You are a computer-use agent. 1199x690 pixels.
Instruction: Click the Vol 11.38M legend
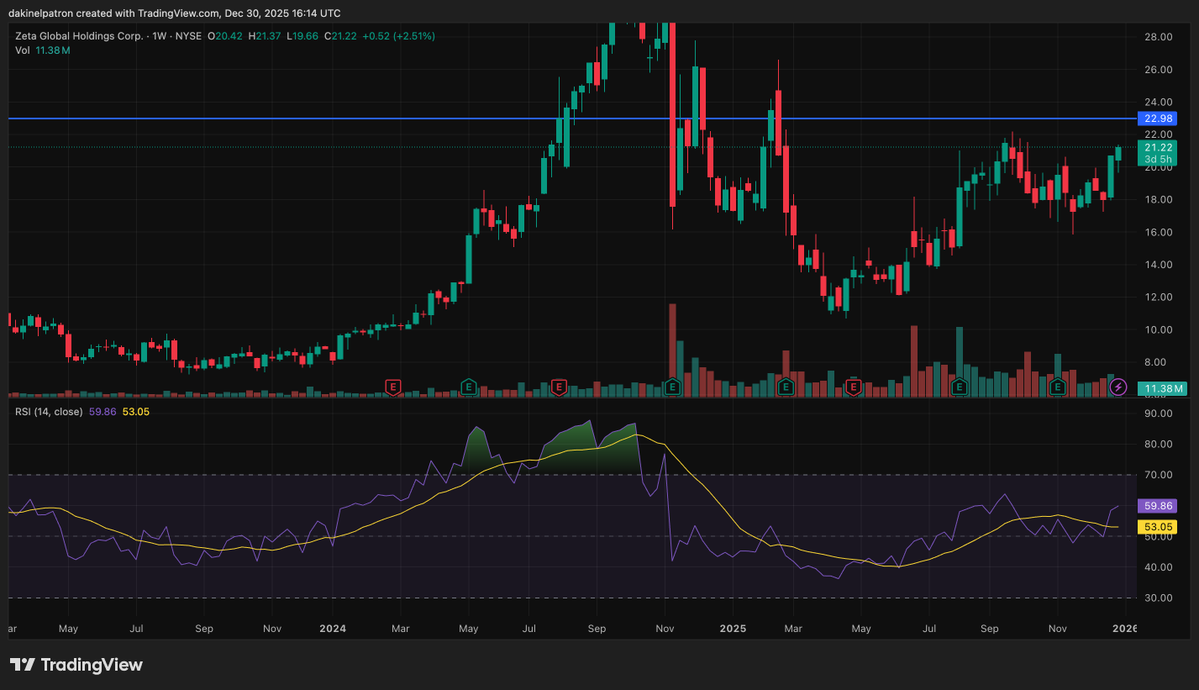pyautogui.click(x=43, y=50)
